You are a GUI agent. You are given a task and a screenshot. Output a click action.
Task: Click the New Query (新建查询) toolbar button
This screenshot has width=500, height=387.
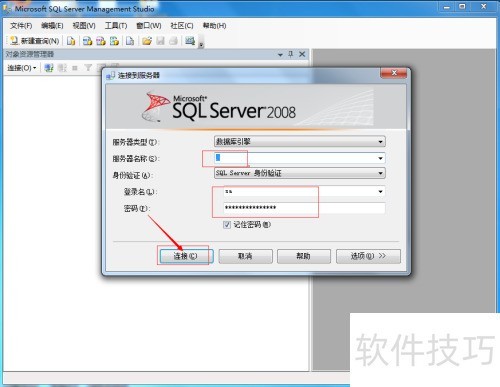coord(35,41)
